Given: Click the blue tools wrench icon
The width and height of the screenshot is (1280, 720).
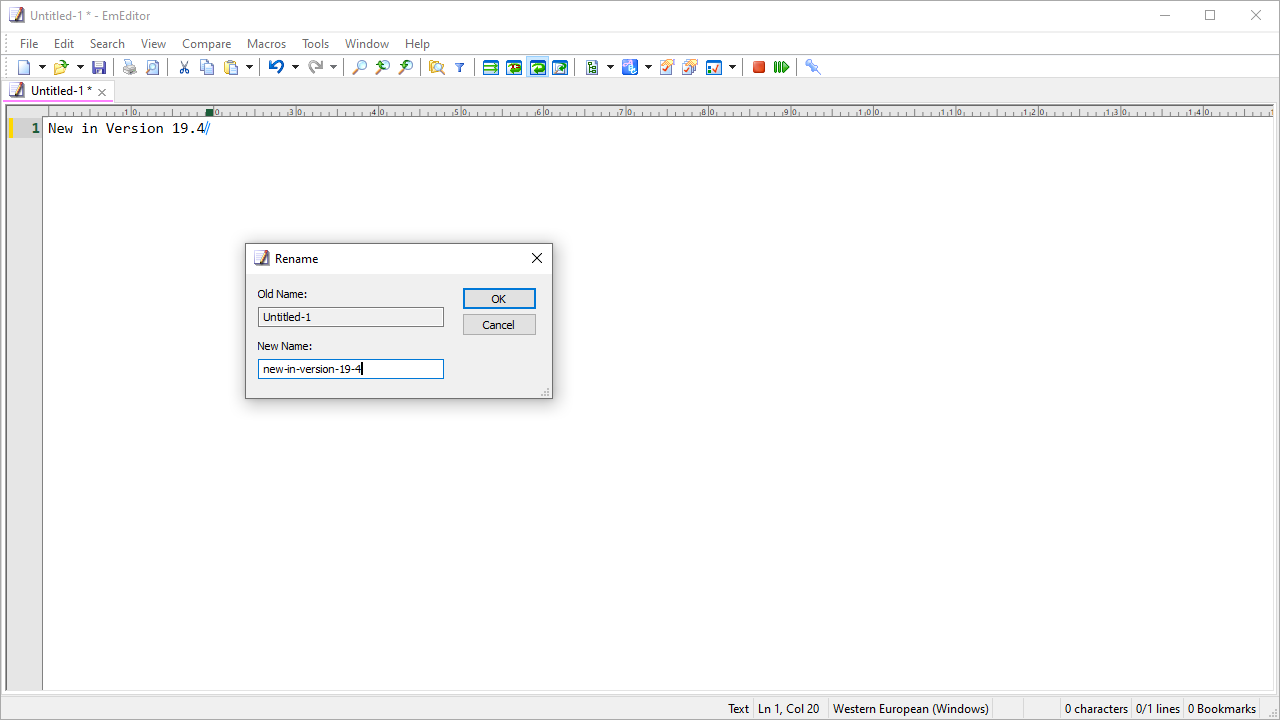Looking at the screenshot, I should [813, 67].
